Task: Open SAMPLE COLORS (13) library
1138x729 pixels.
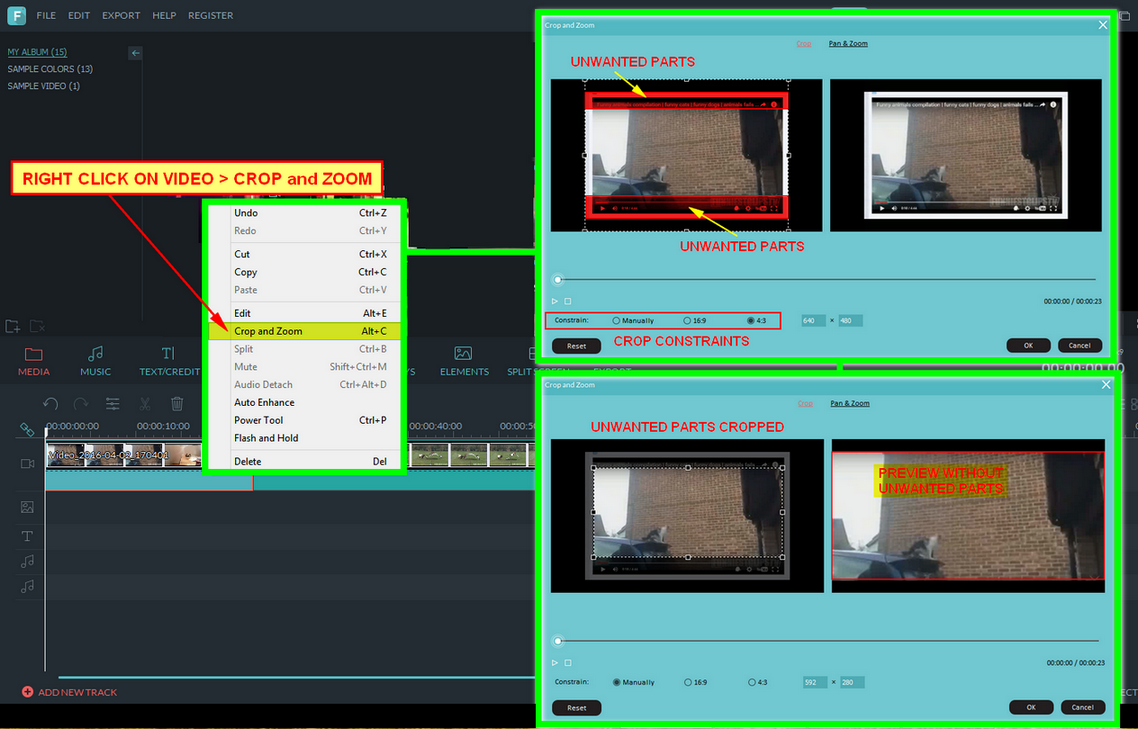Action: 50,69
